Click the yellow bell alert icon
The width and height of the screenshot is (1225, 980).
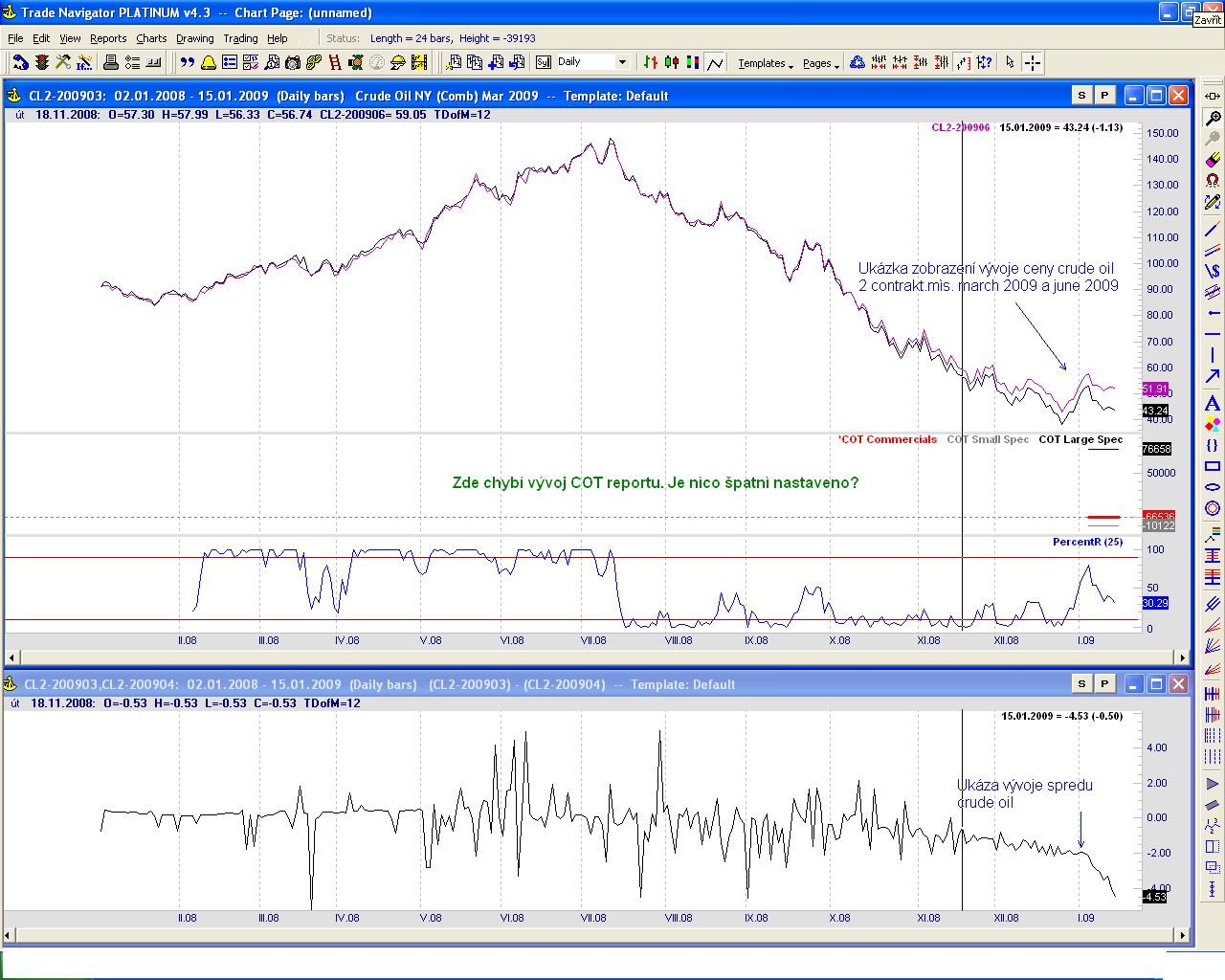(208, 62)
